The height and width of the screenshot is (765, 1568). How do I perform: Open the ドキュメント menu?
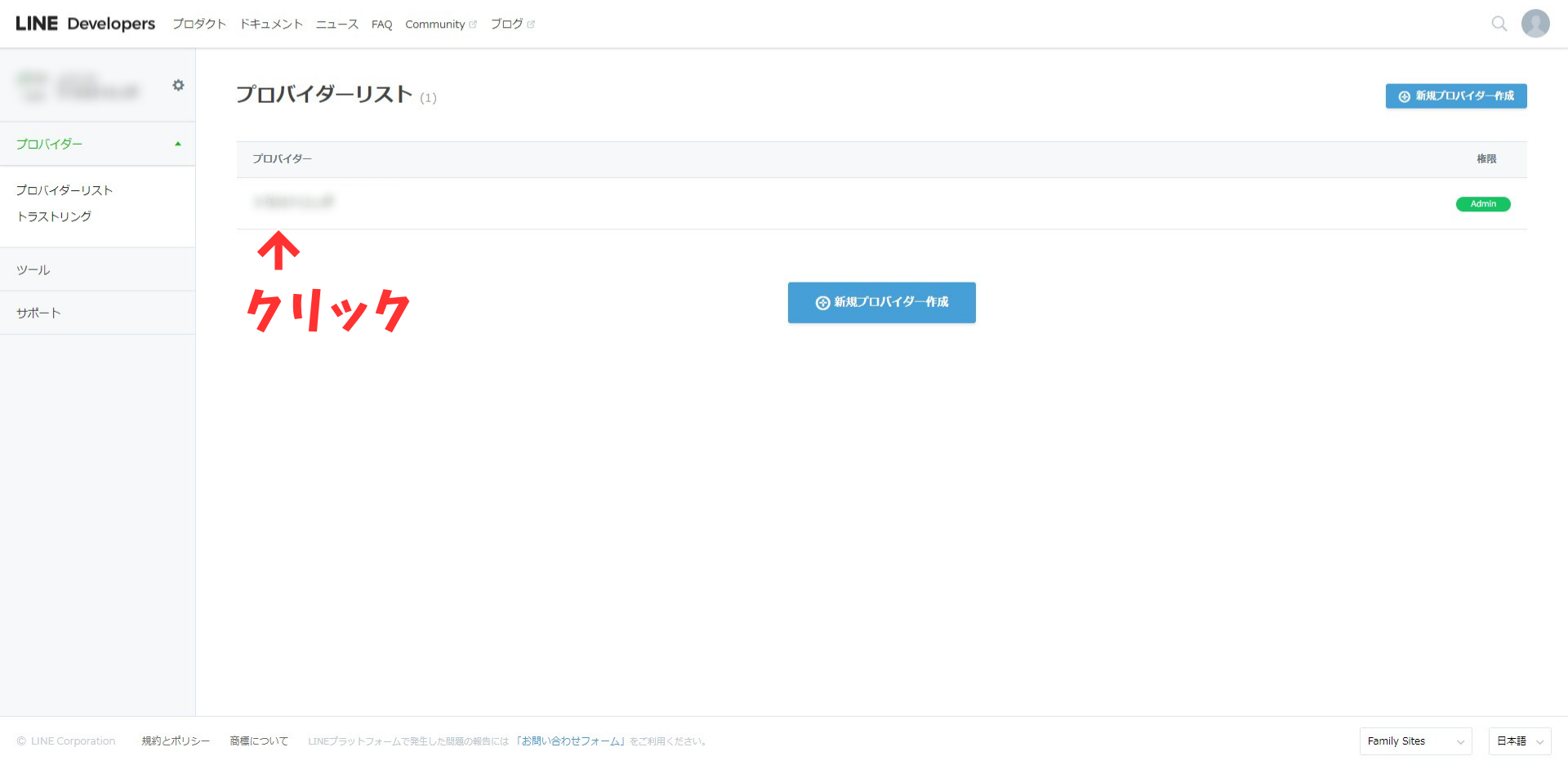click(x=271, y=24)
